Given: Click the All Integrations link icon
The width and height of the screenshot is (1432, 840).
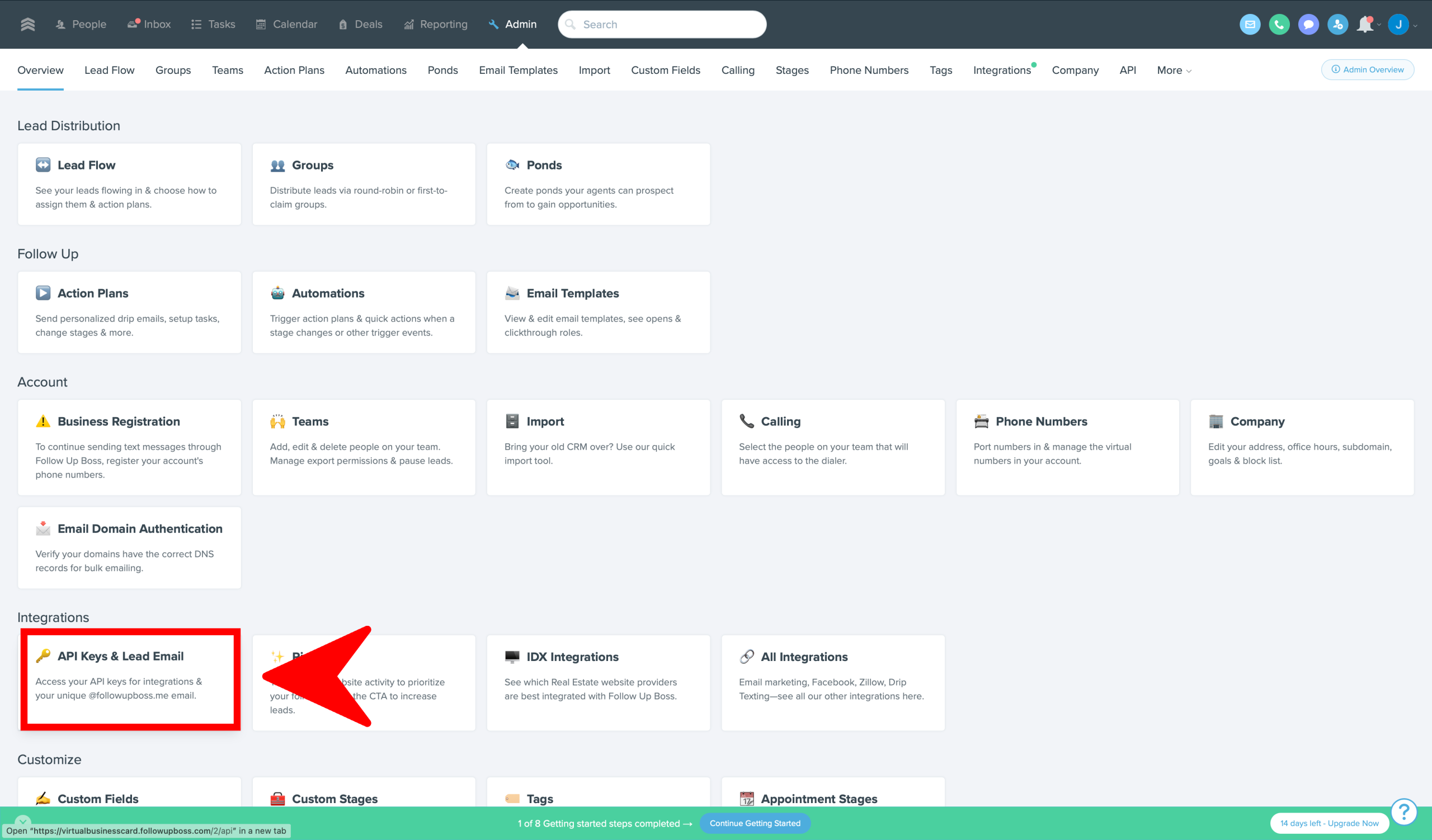Looking at the screenshot, I should 746,657.
